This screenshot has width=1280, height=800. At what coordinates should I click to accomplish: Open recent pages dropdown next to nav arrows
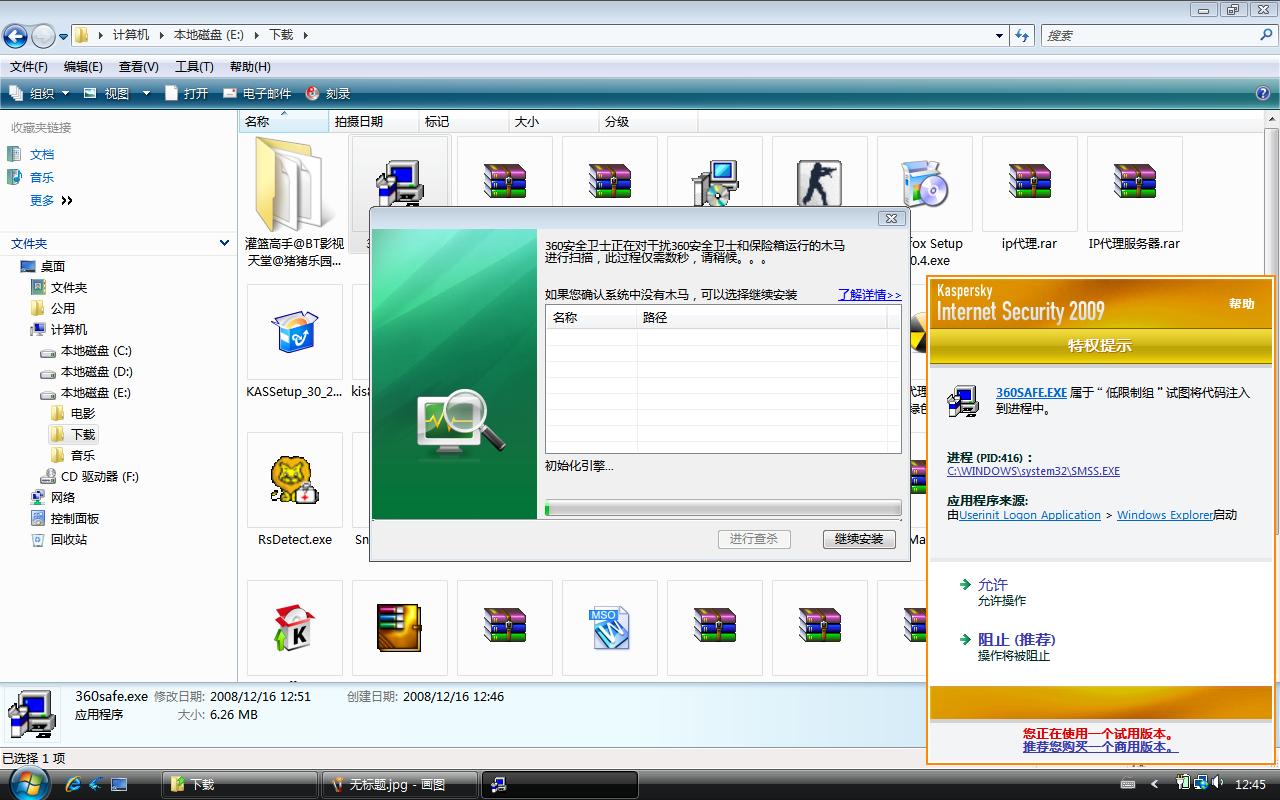pos(63,36)
